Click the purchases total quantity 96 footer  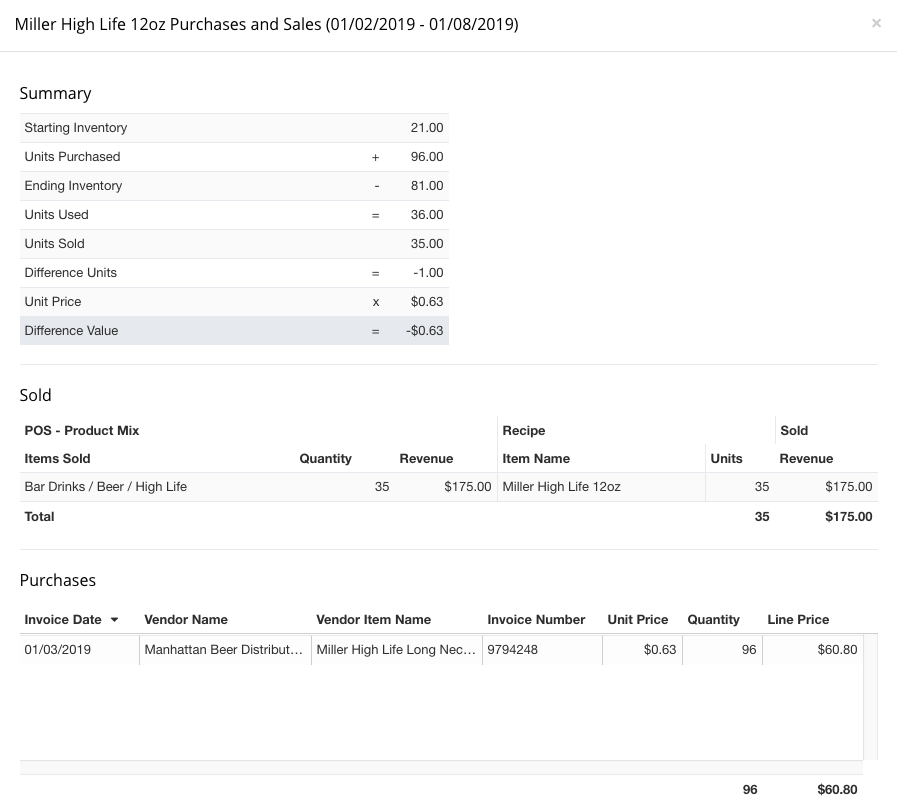(750, 790)
